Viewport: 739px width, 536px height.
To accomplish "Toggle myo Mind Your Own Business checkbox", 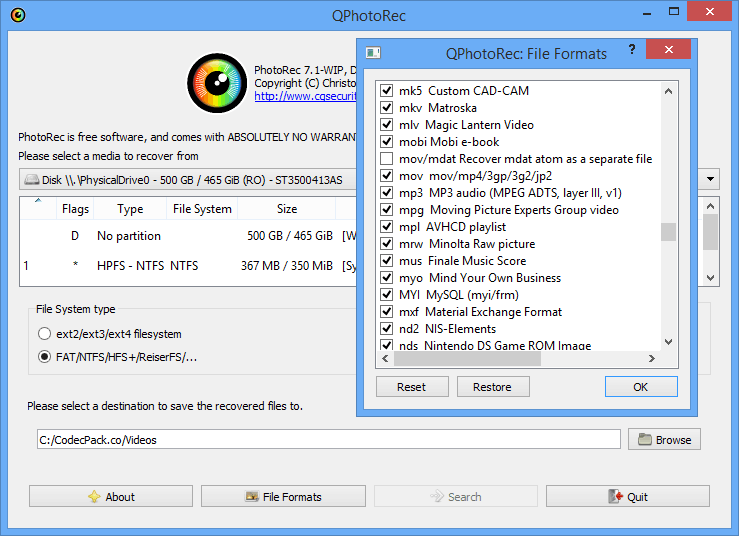I will pos(386,277).
